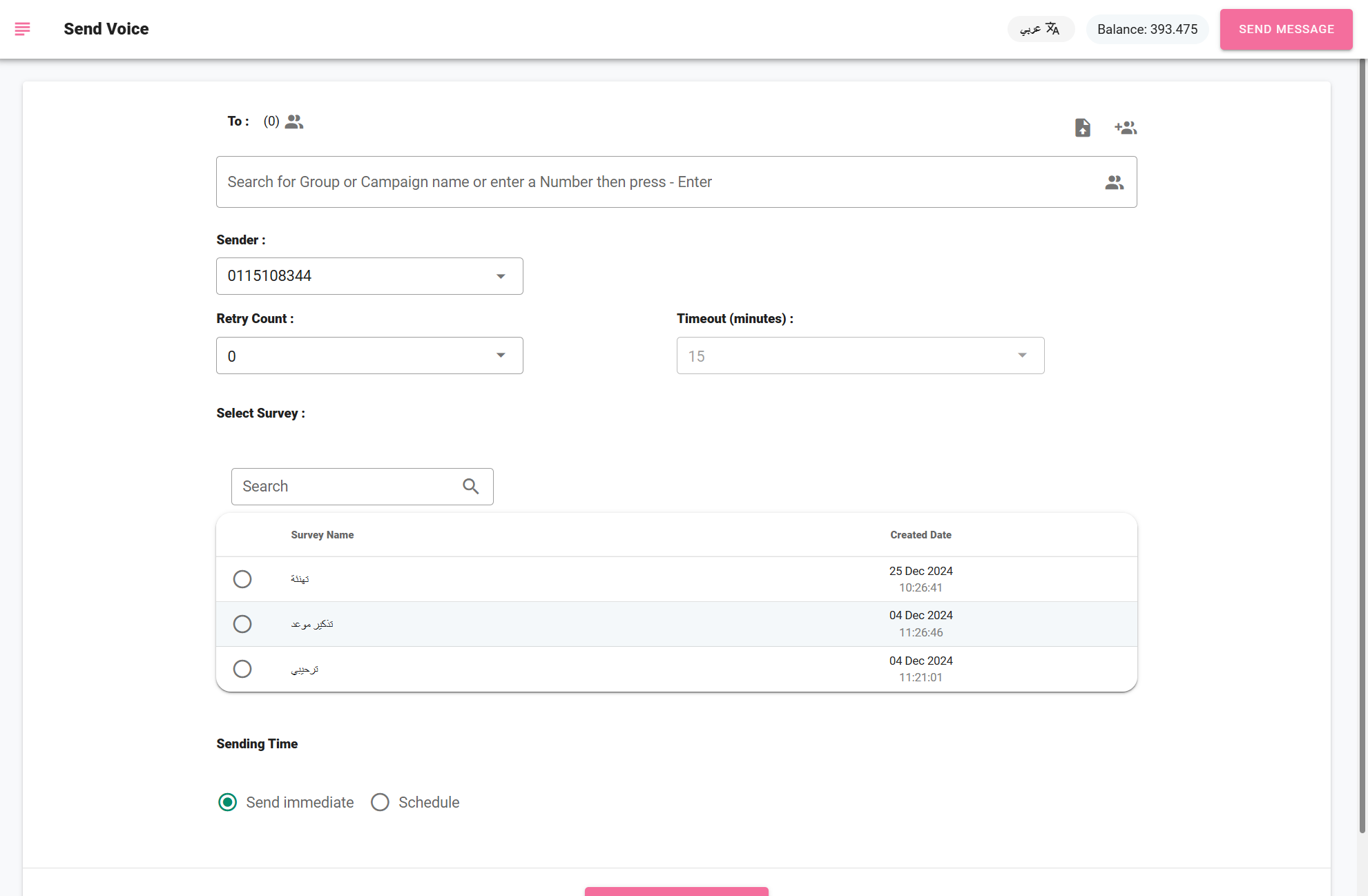Click the add group contacts icon
Screen dimensions: 1368x896
pyautogui.click(x=1126, y=128)
